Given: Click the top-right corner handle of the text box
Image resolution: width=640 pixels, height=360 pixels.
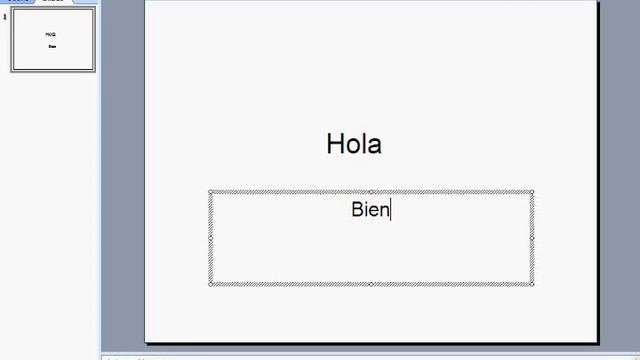Looking at the screenshot, I should click(532, 192).
